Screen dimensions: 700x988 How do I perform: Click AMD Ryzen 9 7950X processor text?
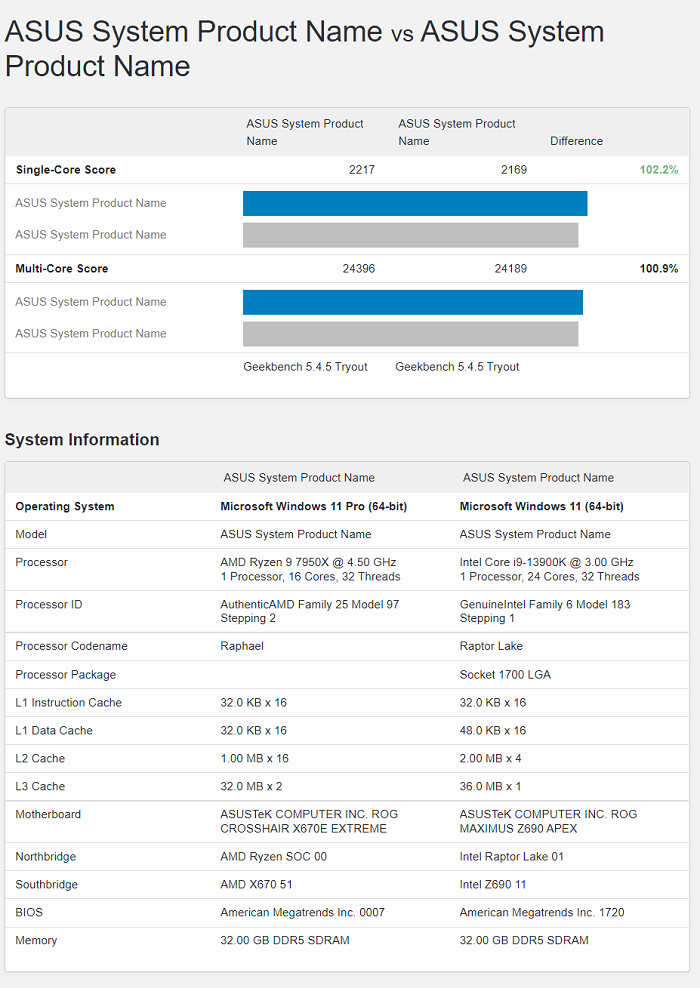click(x=308, y=562)
